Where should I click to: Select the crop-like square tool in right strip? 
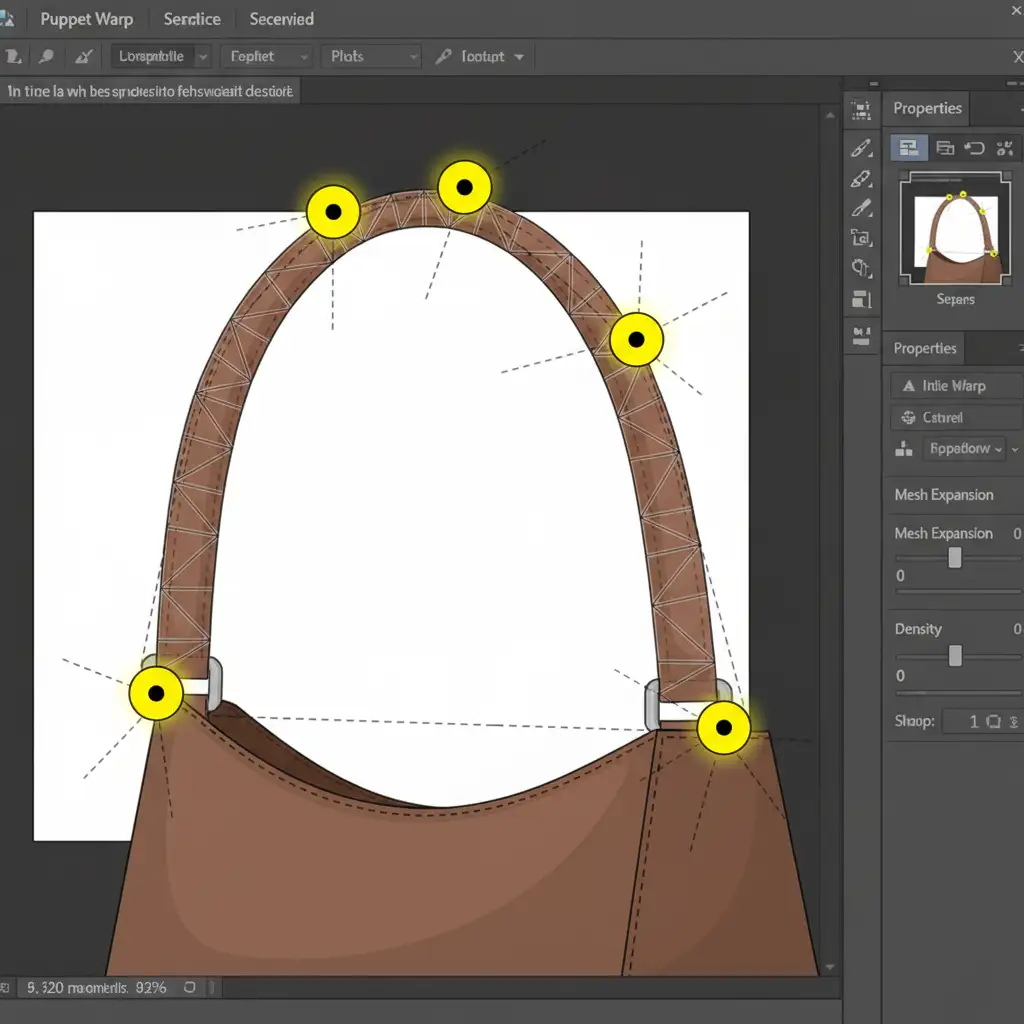pos(860,238)
